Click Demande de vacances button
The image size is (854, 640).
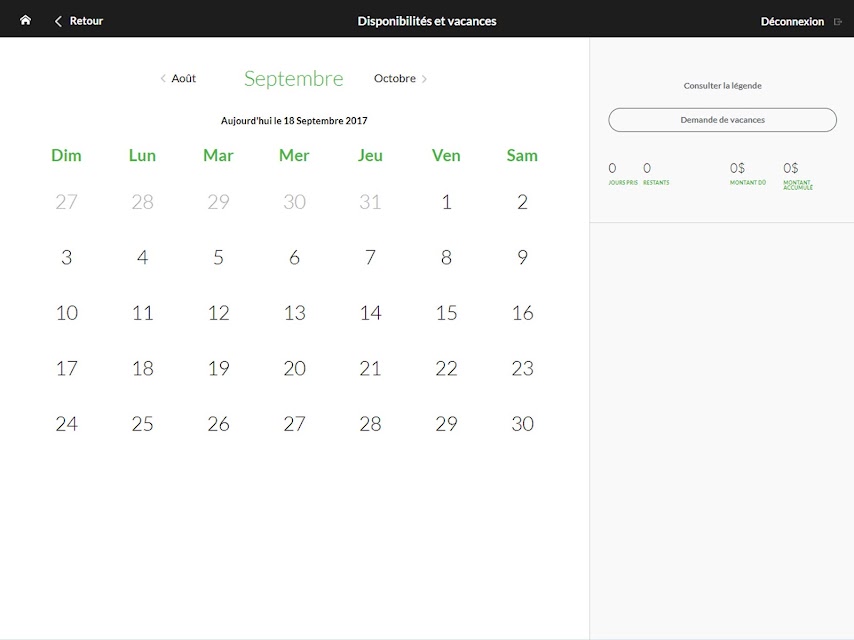722,120
